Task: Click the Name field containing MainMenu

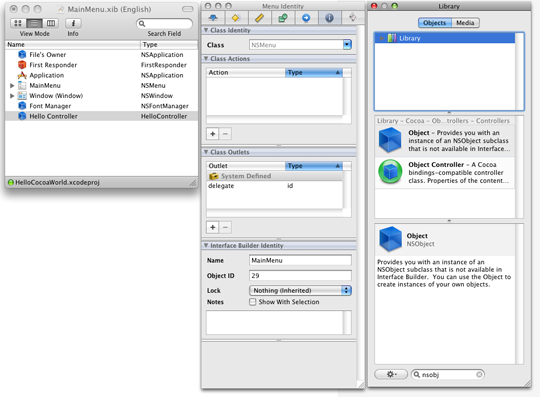Action: coord(300,260)
